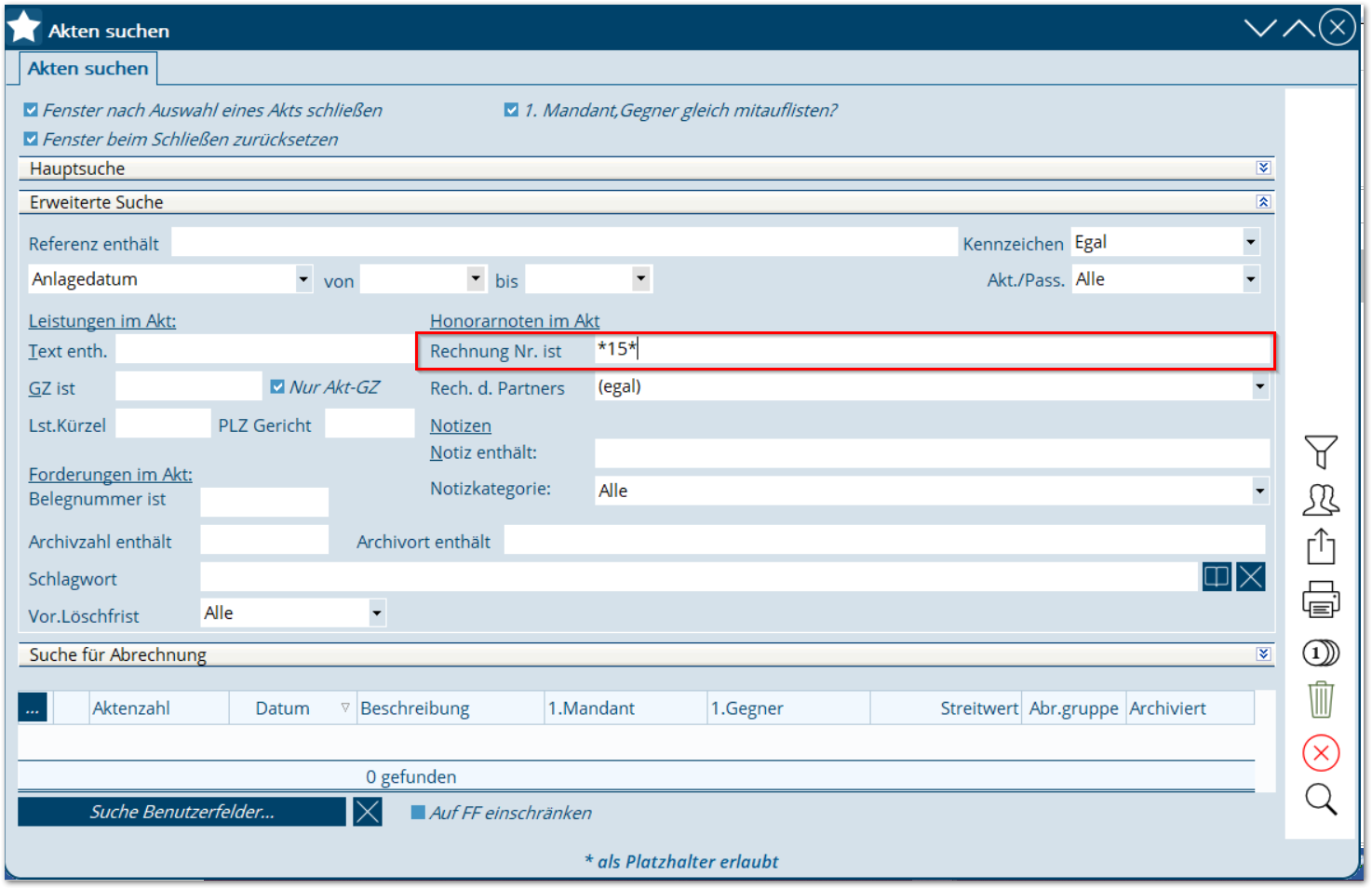Viewport: 1372px width, 889px height.
Task: Sort by Abr.gruppe column header
Action: [x=1074, y=708]
